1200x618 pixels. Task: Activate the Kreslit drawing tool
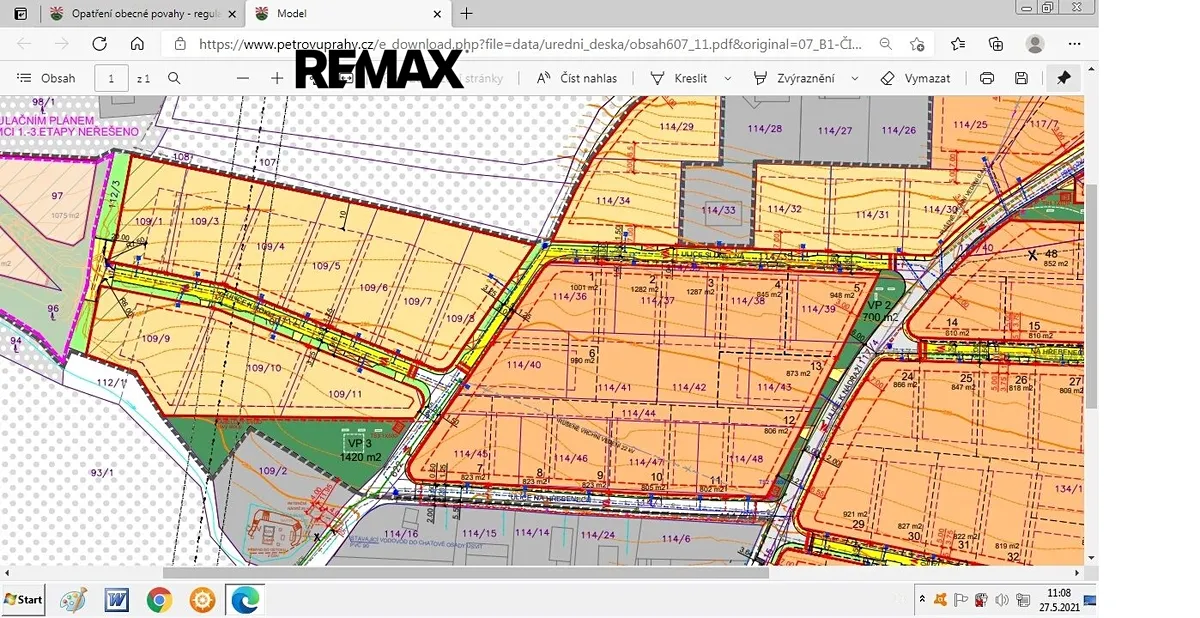click(679, 78)
